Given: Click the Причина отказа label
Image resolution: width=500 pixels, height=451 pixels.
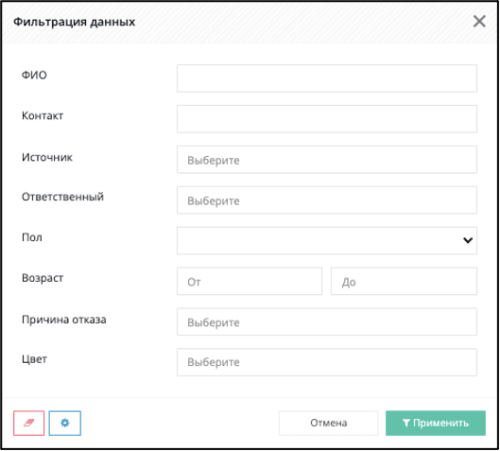Looking at the screenshot, I should coord(64,319).
